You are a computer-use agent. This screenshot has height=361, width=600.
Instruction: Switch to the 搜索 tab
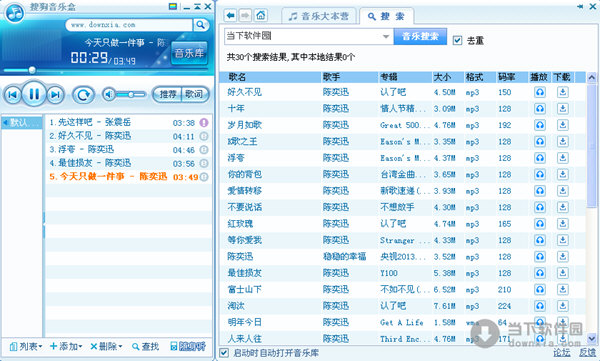point(386,16)
